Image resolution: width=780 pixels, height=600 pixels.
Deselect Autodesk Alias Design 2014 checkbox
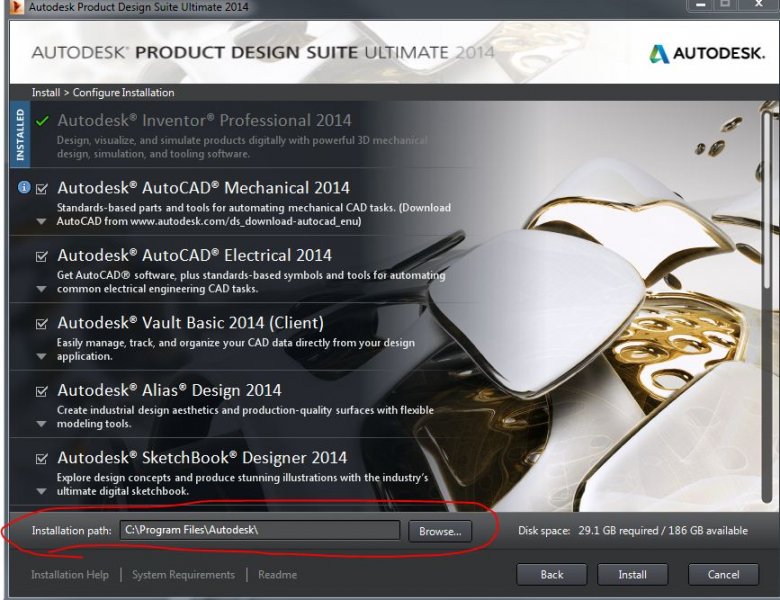tap(42, 392)
